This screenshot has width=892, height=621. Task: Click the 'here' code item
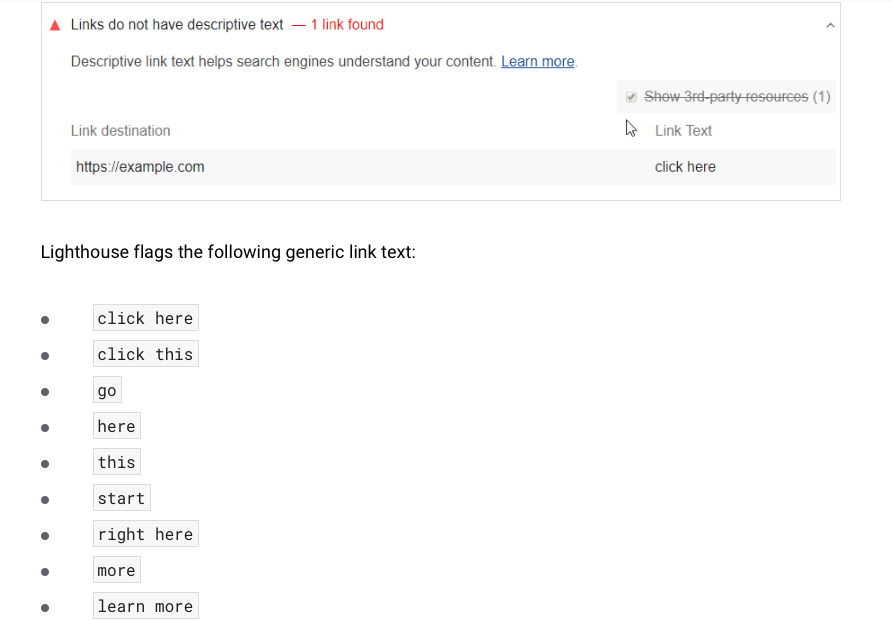point(117,426)
